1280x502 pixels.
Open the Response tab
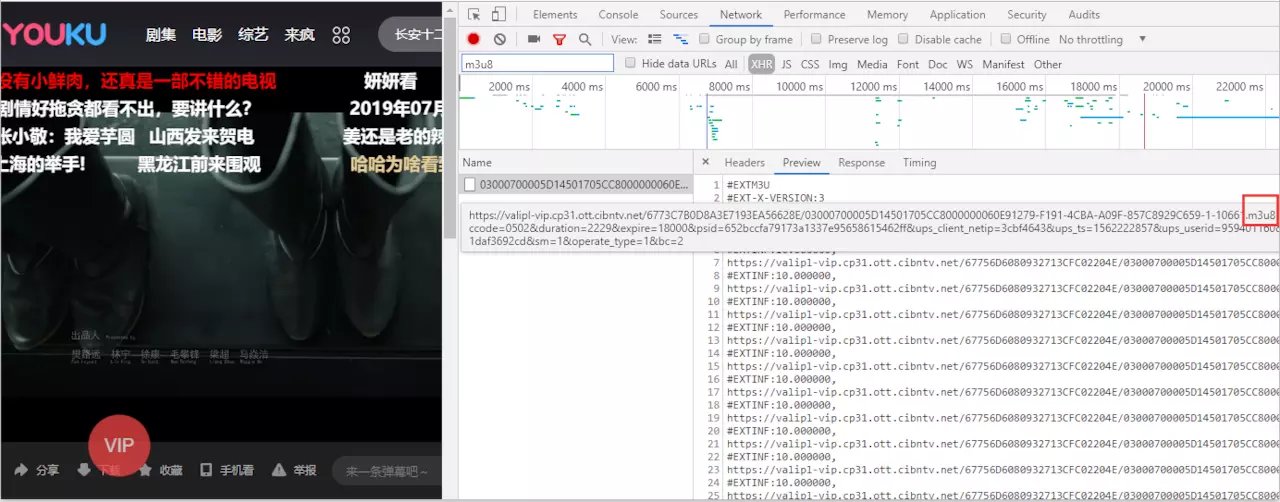click(x=861, y=163)
